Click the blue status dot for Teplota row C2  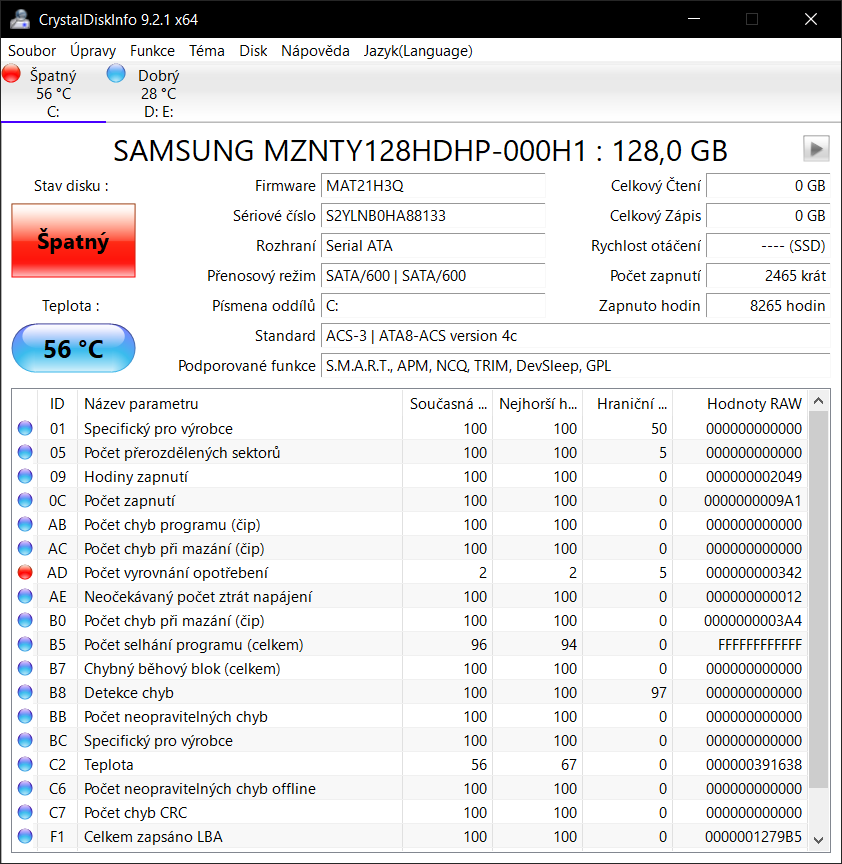25,765
